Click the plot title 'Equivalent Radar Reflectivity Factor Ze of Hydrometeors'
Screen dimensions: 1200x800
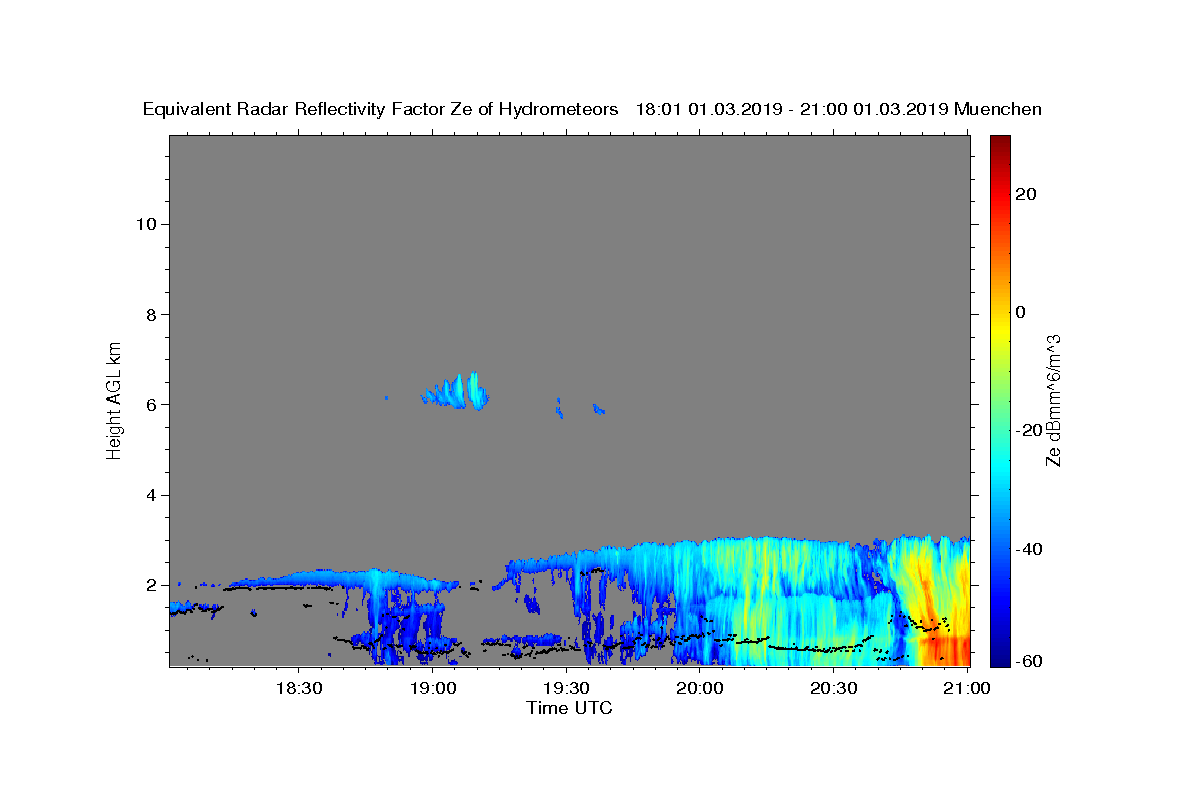click(x=380, y=110)
